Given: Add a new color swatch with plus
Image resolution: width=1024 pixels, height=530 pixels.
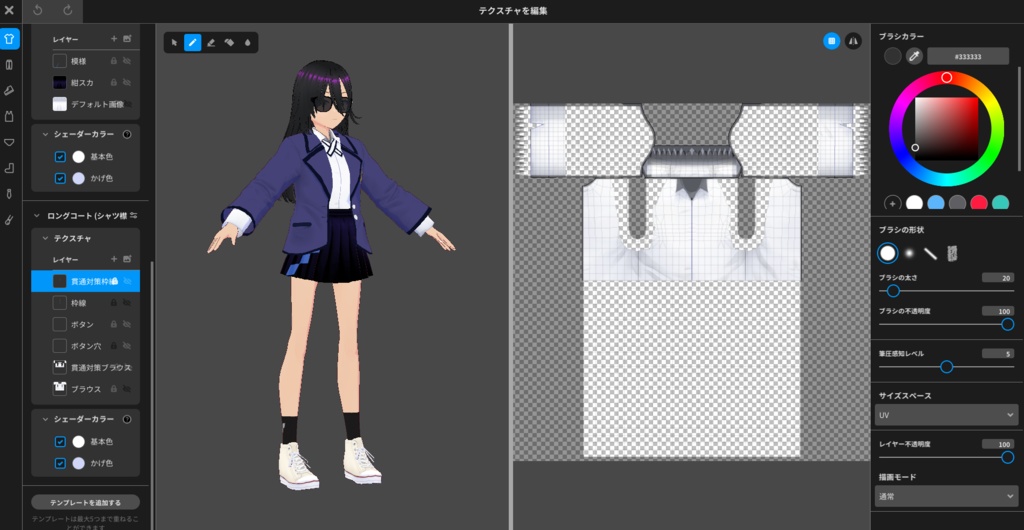Looking at the screenshot, I should 892,202.
